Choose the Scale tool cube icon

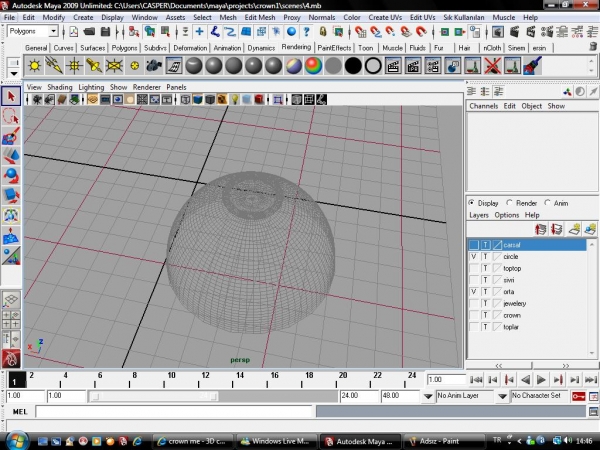click(x=11, y=196)
